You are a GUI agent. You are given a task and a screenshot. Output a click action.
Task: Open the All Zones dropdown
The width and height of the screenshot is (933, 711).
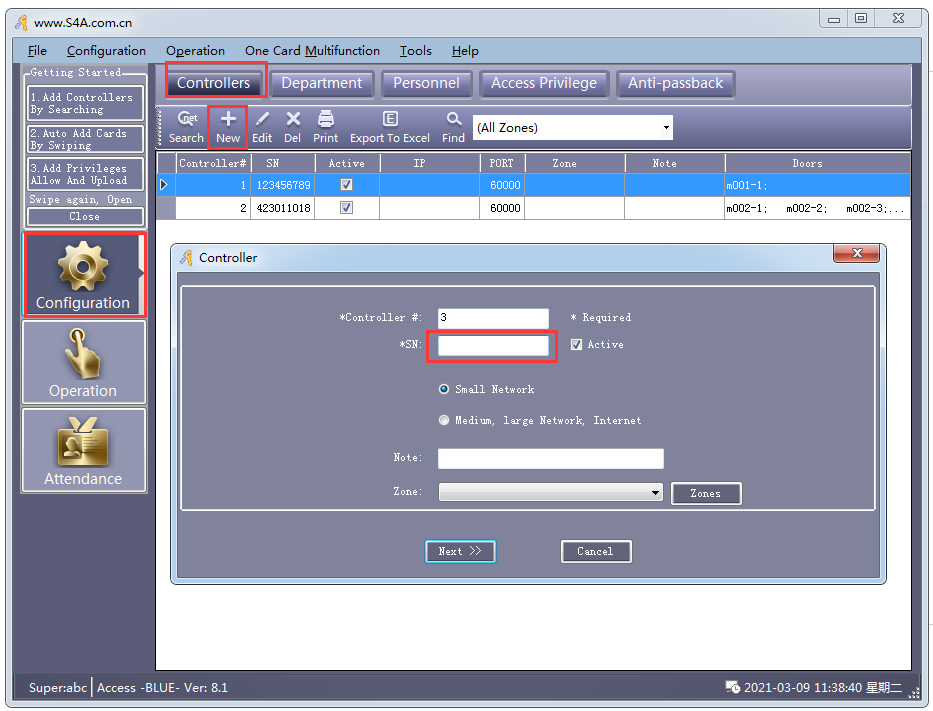(666, 127)
